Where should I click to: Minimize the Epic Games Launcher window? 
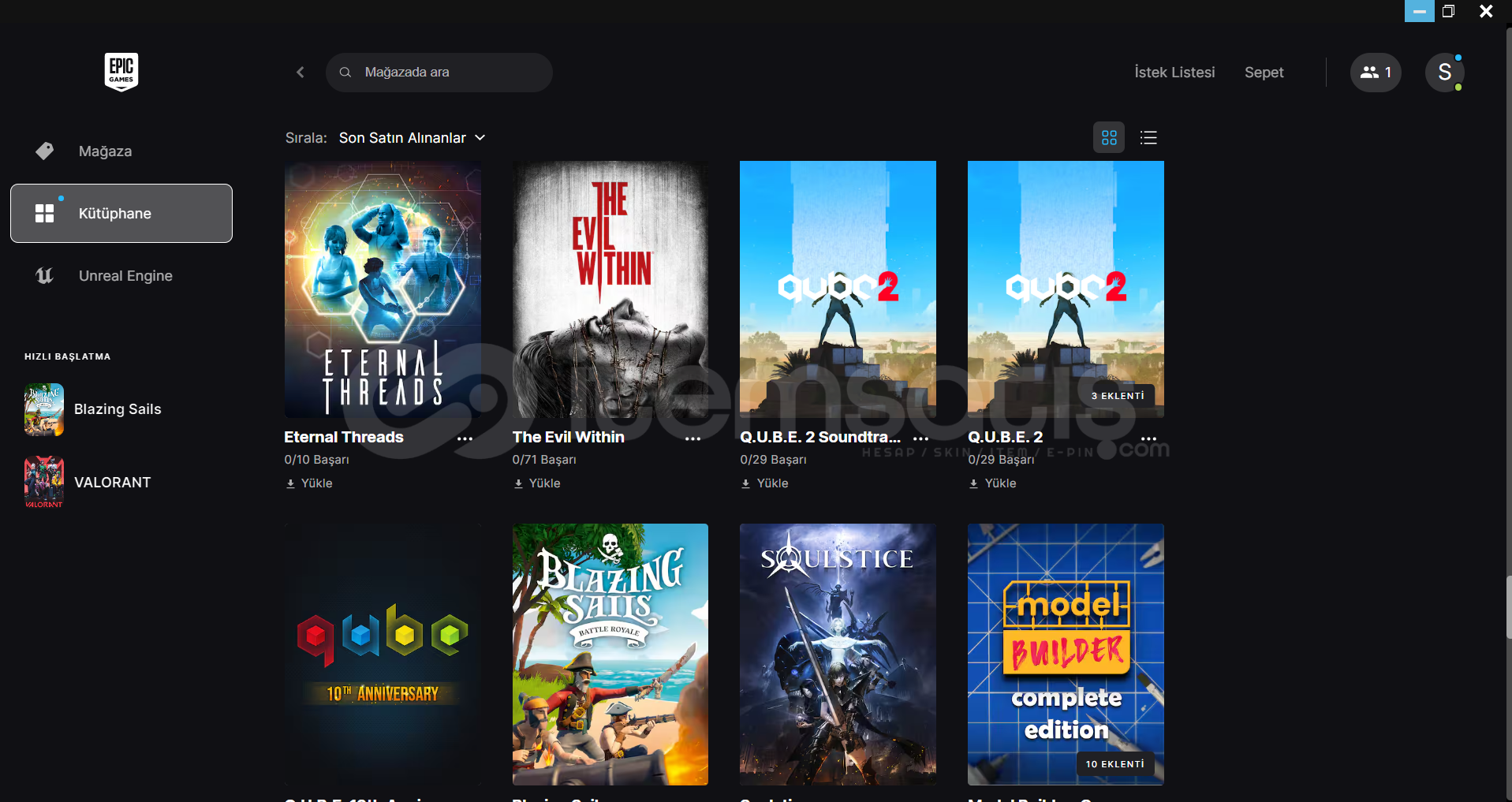(x=1419, y=11)
